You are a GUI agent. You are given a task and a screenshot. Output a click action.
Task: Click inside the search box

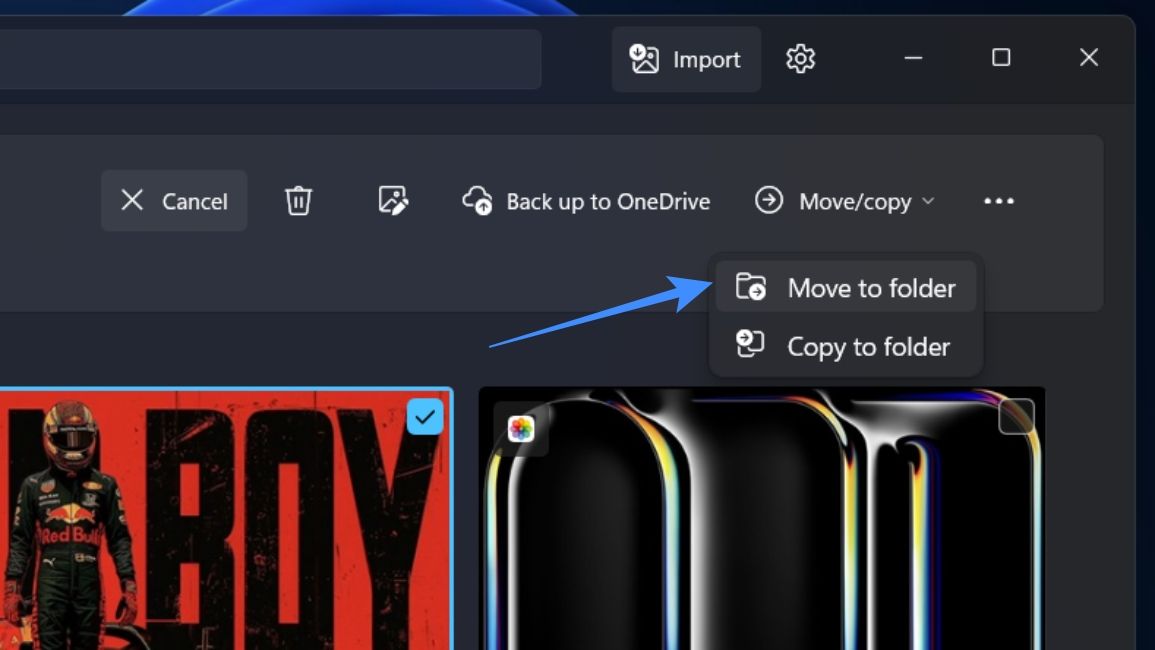coord(270,59)
